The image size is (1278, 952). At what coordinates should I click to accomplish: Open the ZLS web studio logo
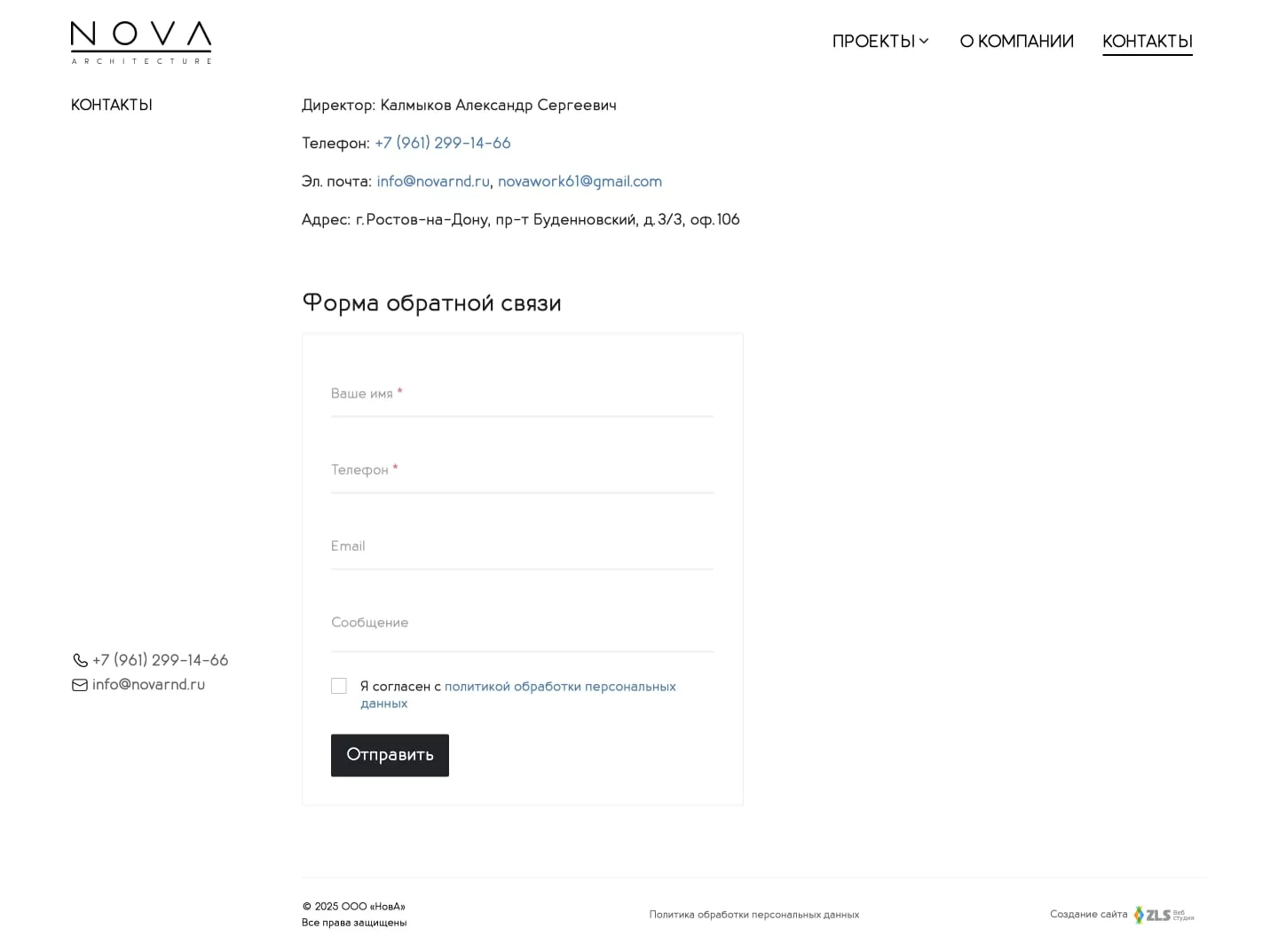1164,915
